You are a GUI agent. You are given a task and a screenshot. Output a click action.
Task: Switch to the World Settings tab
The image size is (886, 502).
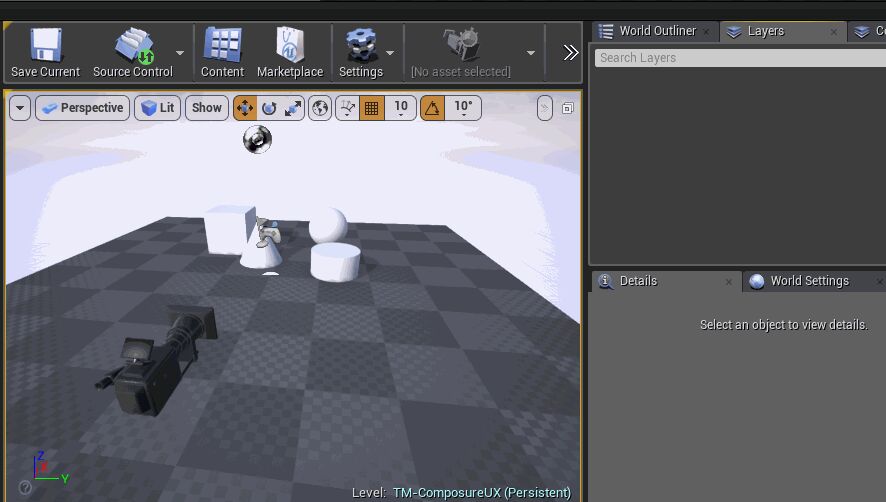(808, 281)
